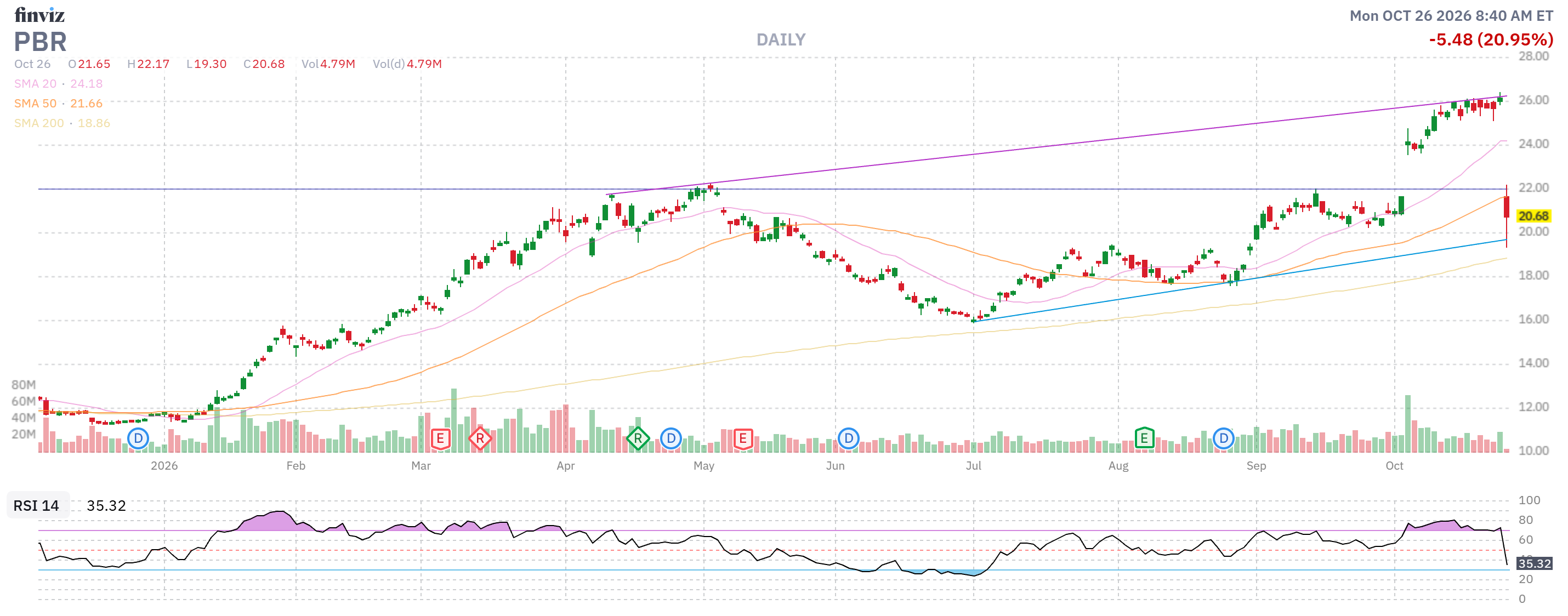Click the open price O21.65 value
This screenshot has width=1568, height=616.
(89, 64)
